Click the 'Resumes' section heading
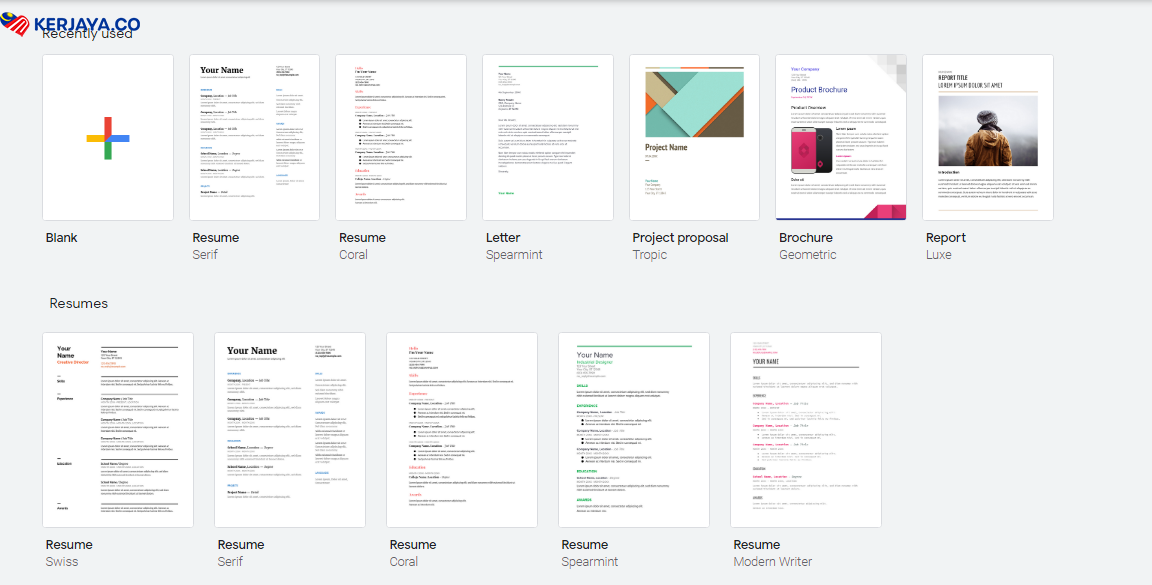This screenshot has height=585, width=1152. pyautogui.click(x=79, y=304)
